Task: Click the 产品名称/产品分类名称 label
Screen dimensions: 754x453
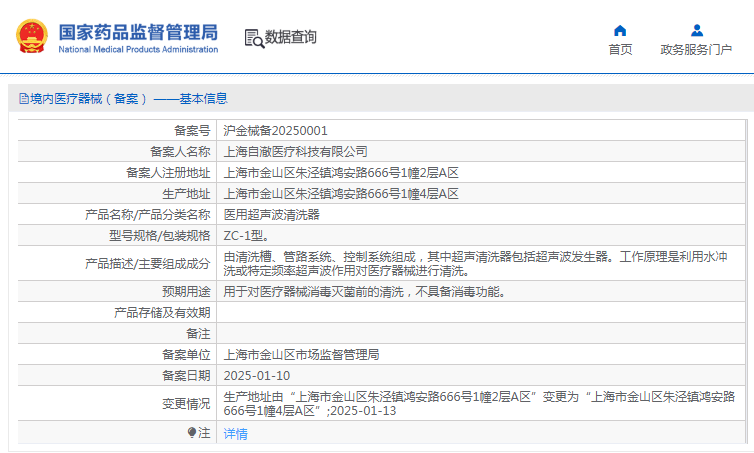Action: pyautogui.click(x=148, y=214)
